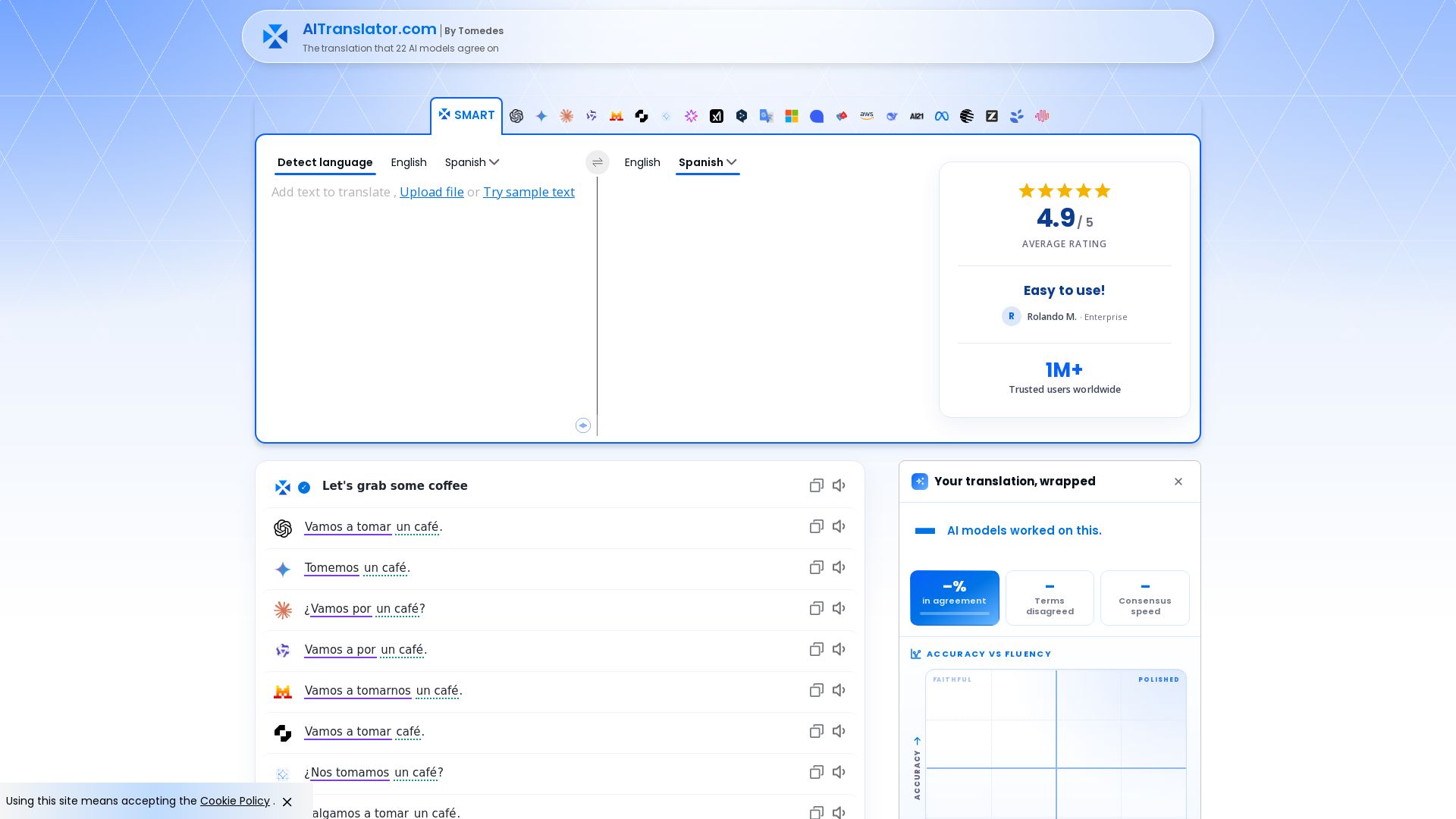Select the 'in agreement' stat card
This screenshot has height=819, width=1456.
[955, 598]
